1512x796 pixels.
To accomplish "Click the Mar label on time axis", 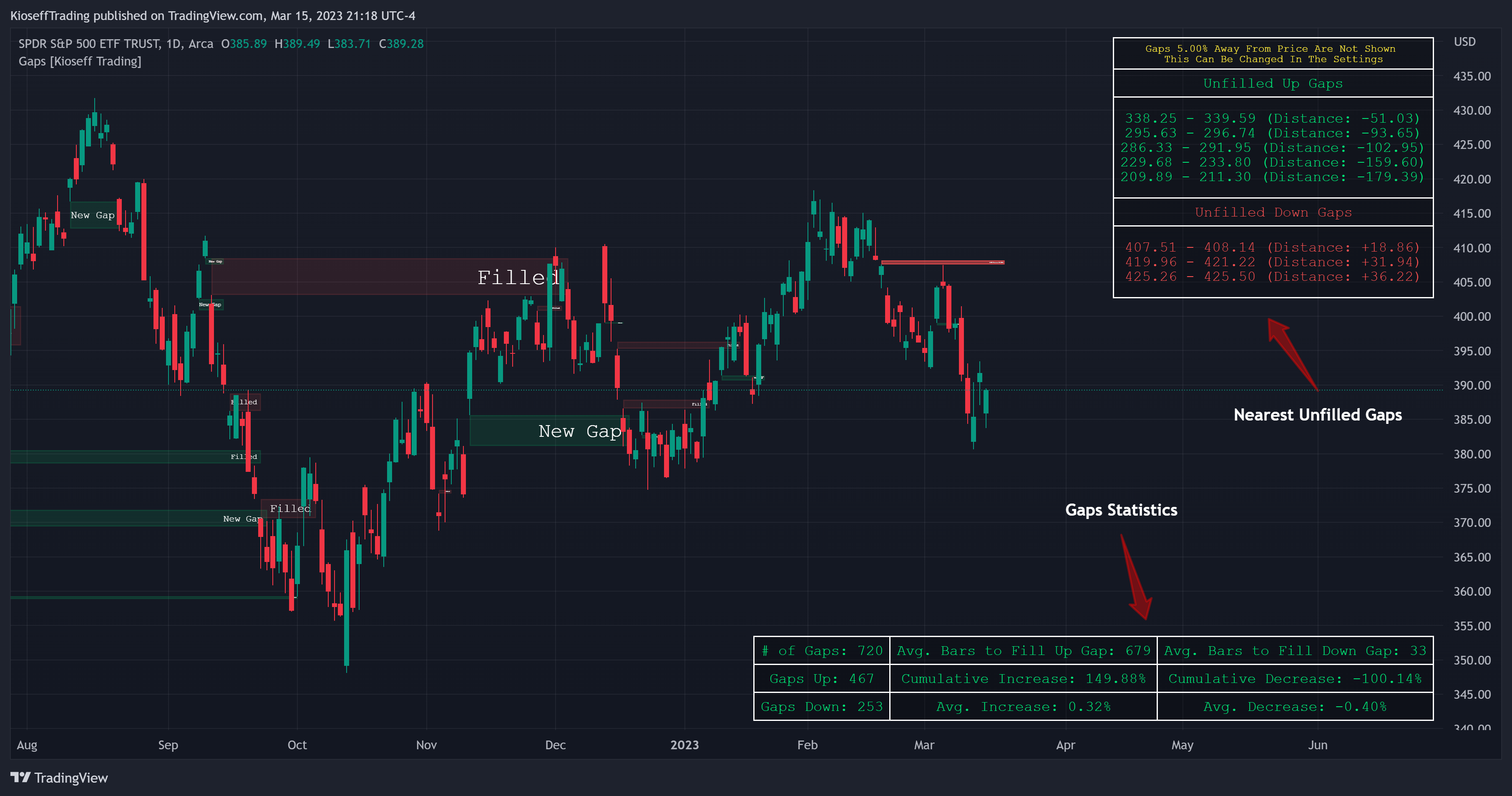I will coord(924,745).
